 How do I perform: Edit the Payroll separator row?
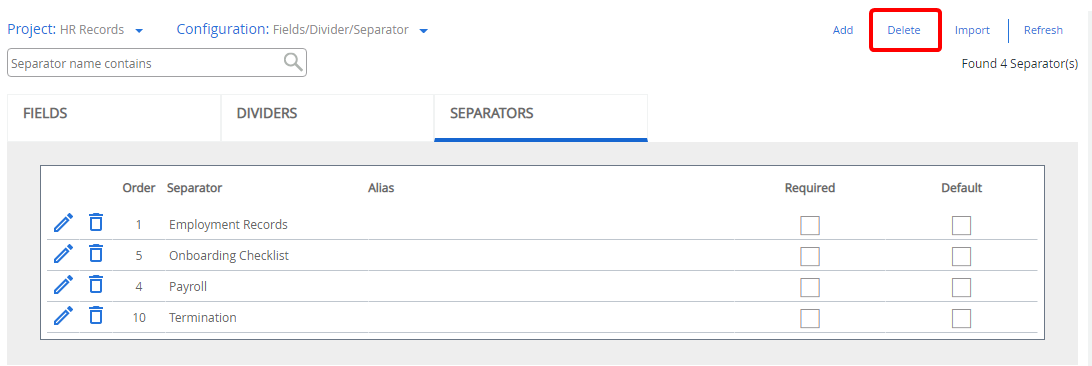click(63, 285)
